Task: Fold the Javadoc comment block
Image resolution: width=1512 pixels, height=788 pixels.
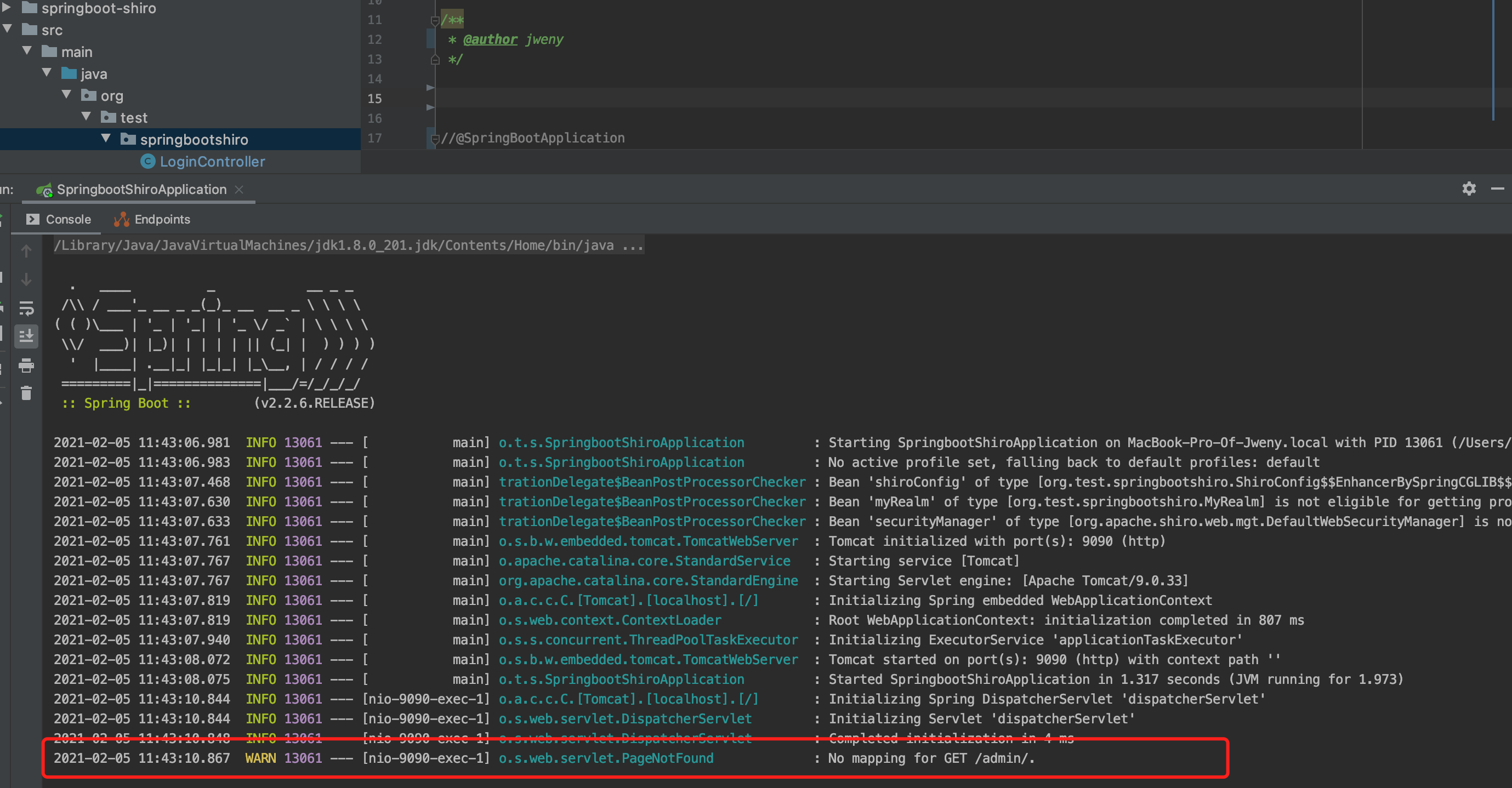Action: point(435,20)
